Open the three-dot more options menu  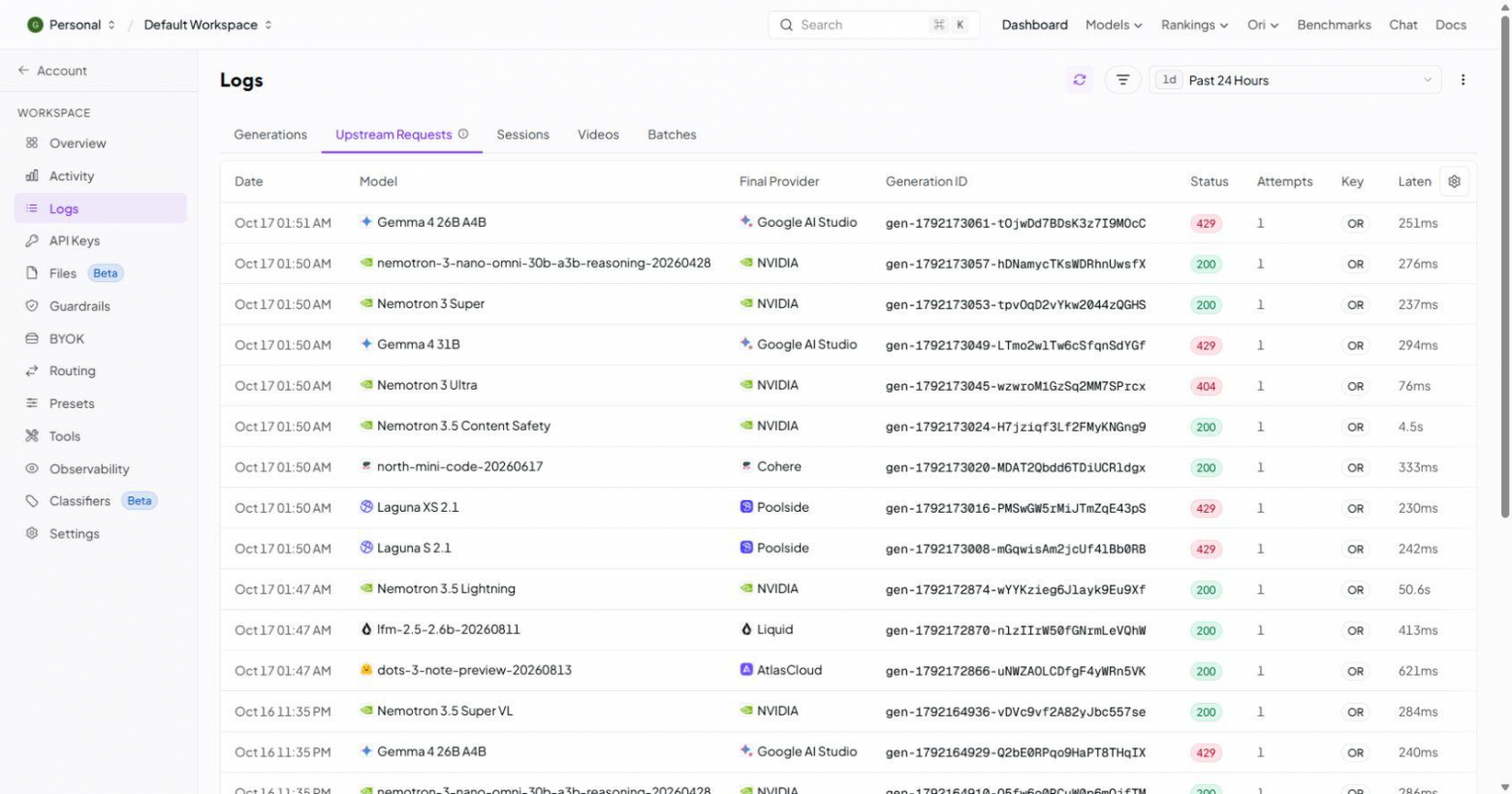coord(1463,80)
